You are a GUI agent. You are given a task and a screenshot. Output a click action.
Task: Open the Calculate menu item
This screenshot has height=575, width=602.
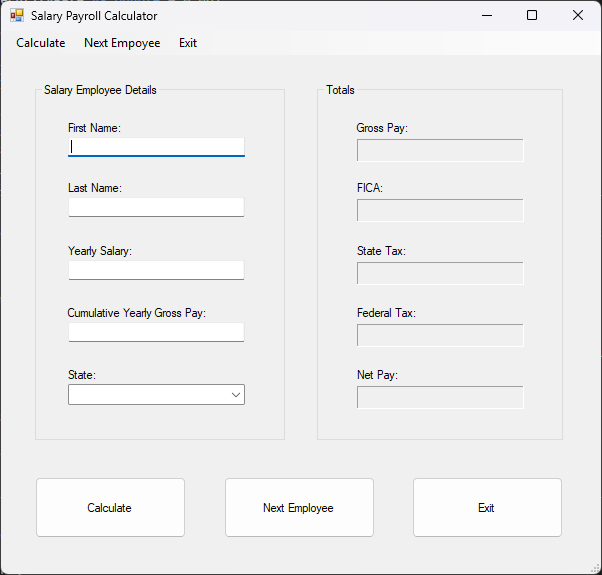41,43
